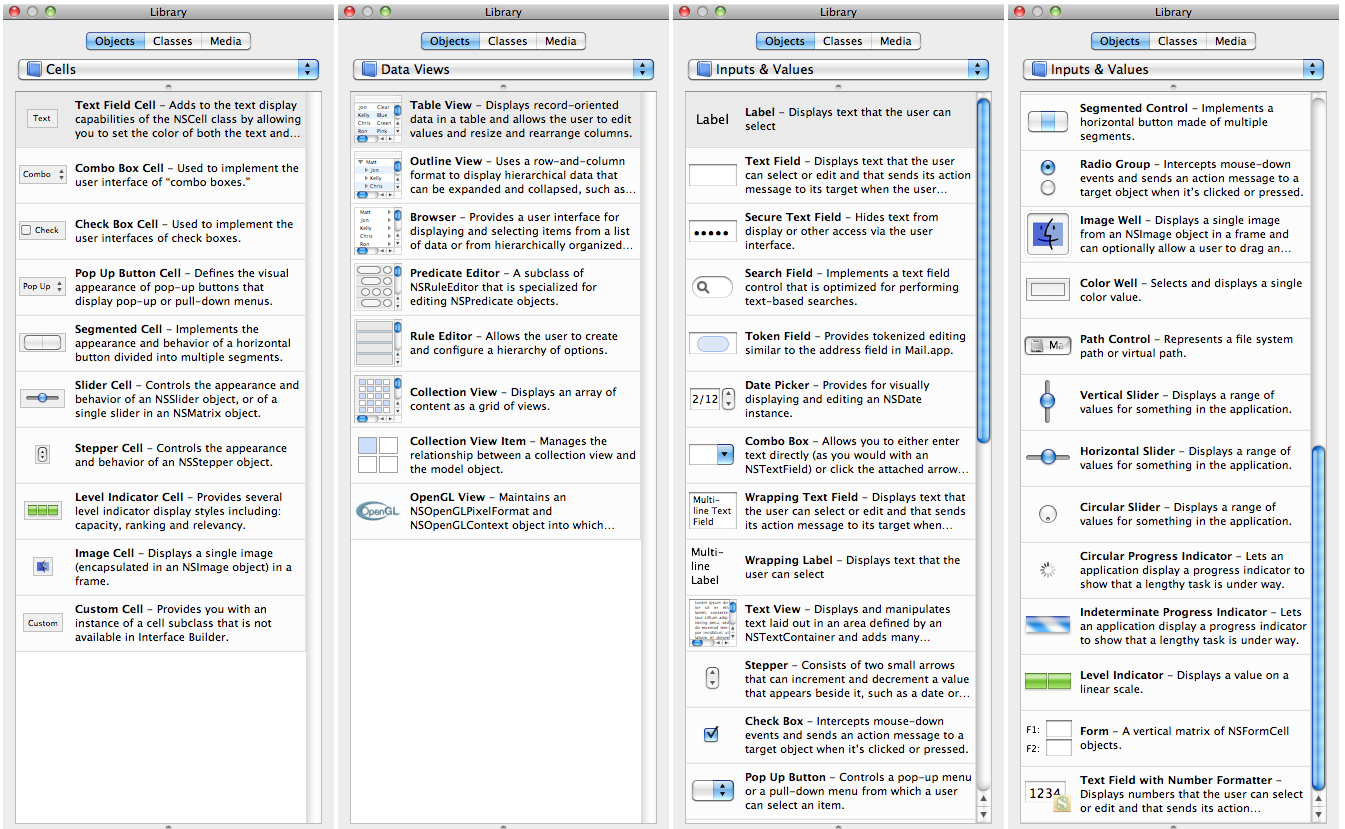Open the Data Views category dropdown
Viewport: 1345px width, 829px height.
pos(503,70)
